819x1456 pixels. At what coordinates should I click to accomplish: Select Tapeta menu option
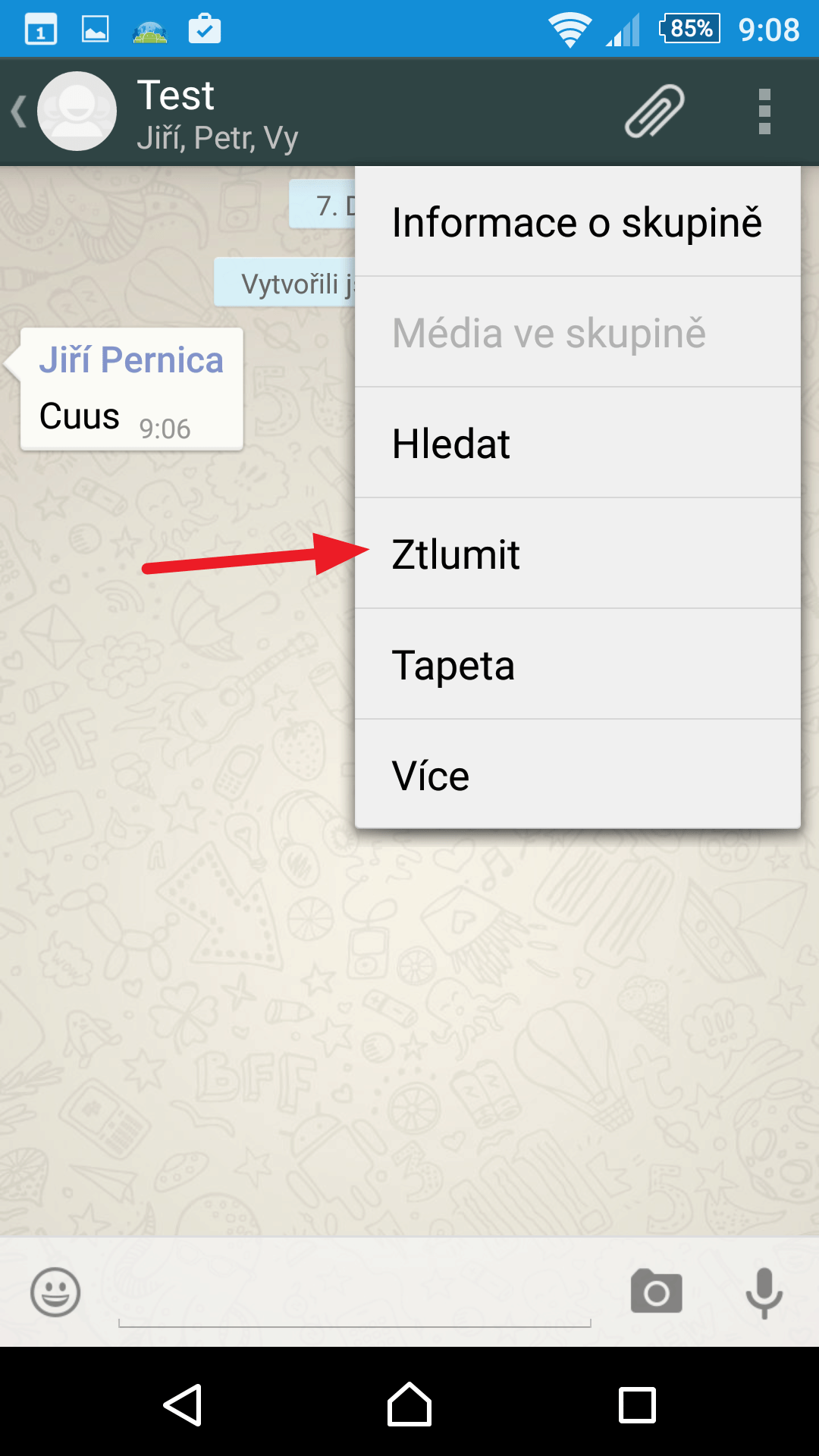tap(578, 664)
